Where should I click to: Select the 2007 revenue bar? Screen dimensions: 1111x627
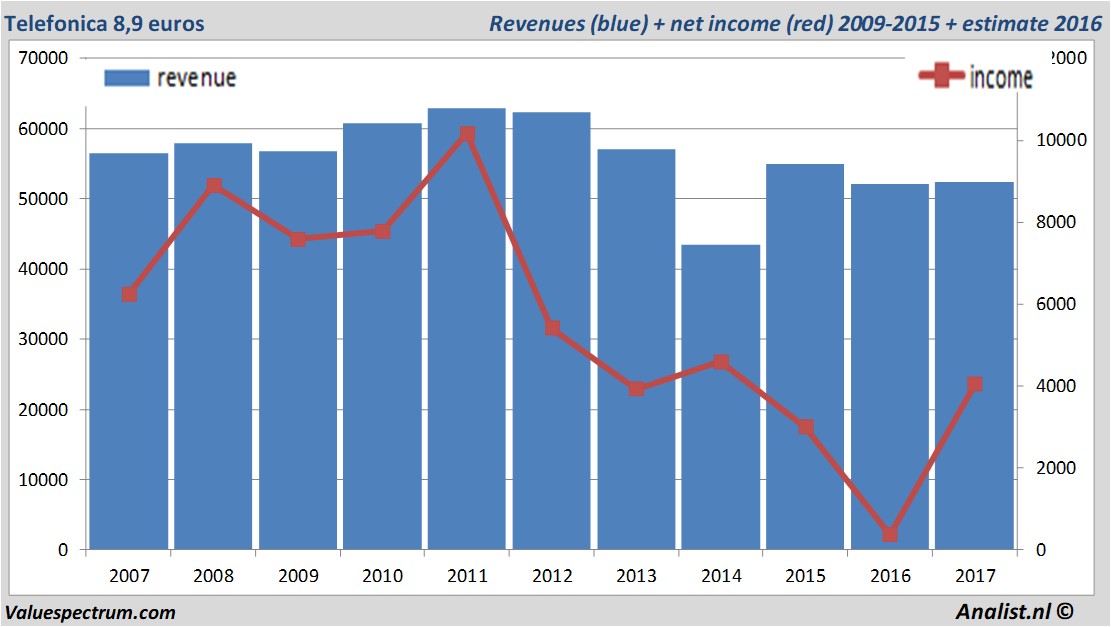point(129,351)
